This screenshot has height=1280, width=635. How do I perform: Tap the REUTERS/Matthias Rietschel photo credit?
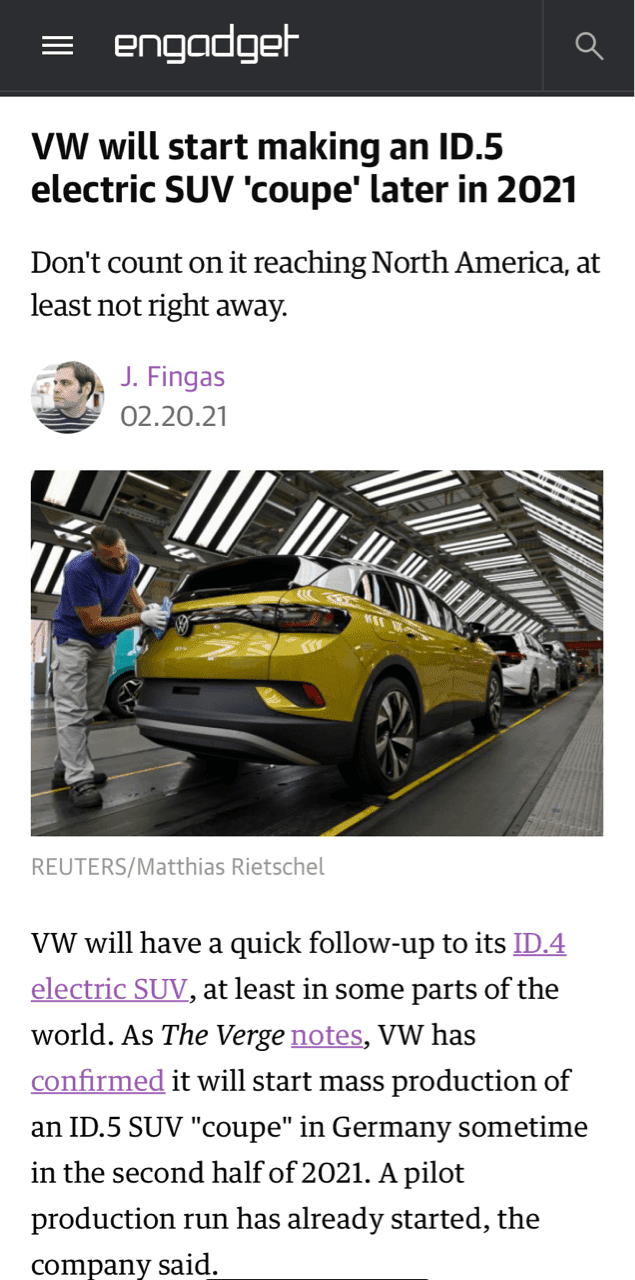[x=178, y=867]
